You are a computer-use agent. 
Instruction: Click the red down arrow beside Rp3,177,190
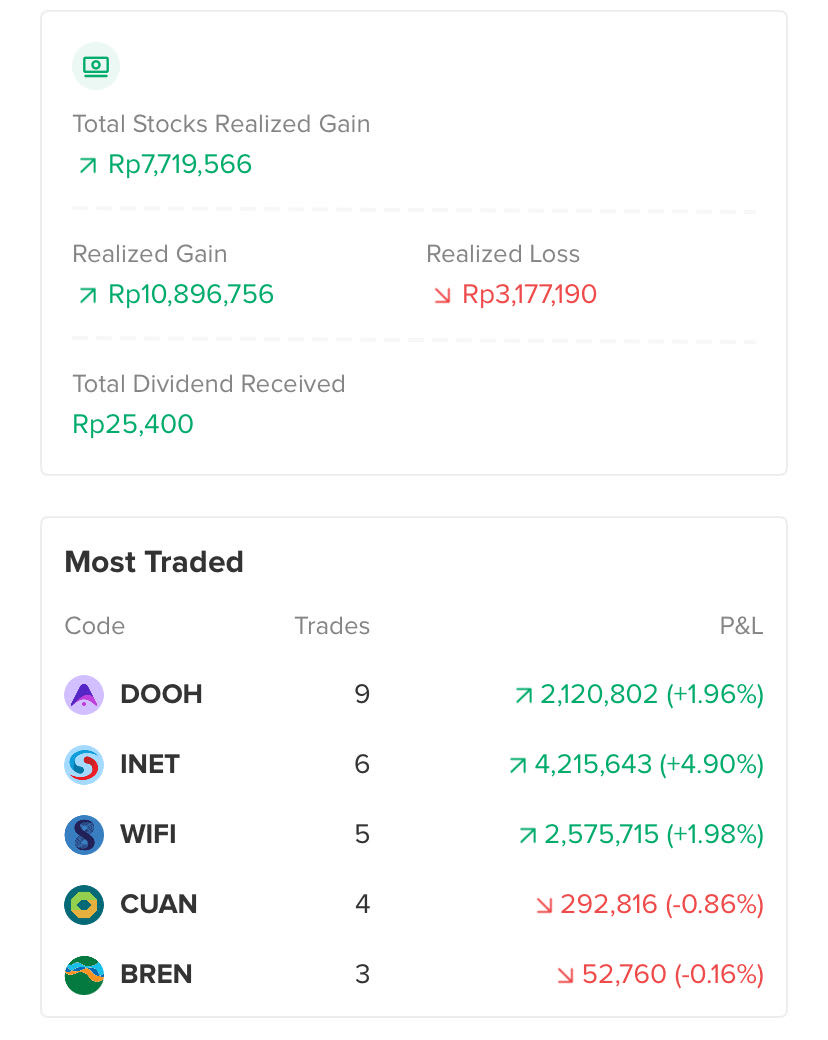(442, 295)
